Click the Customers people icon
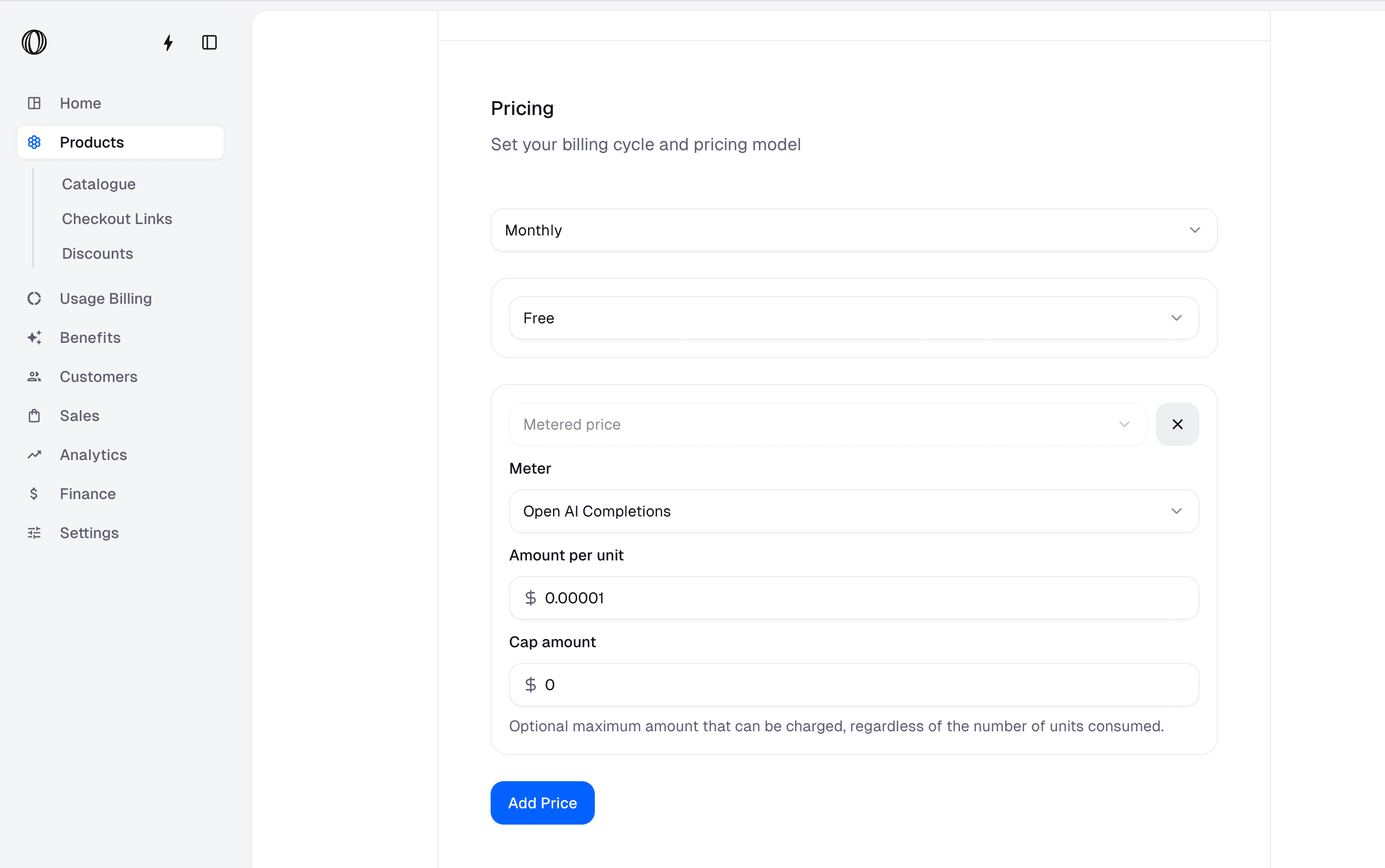The height and width of the screenshot is (868, 1385). click(x=34, y=376)
